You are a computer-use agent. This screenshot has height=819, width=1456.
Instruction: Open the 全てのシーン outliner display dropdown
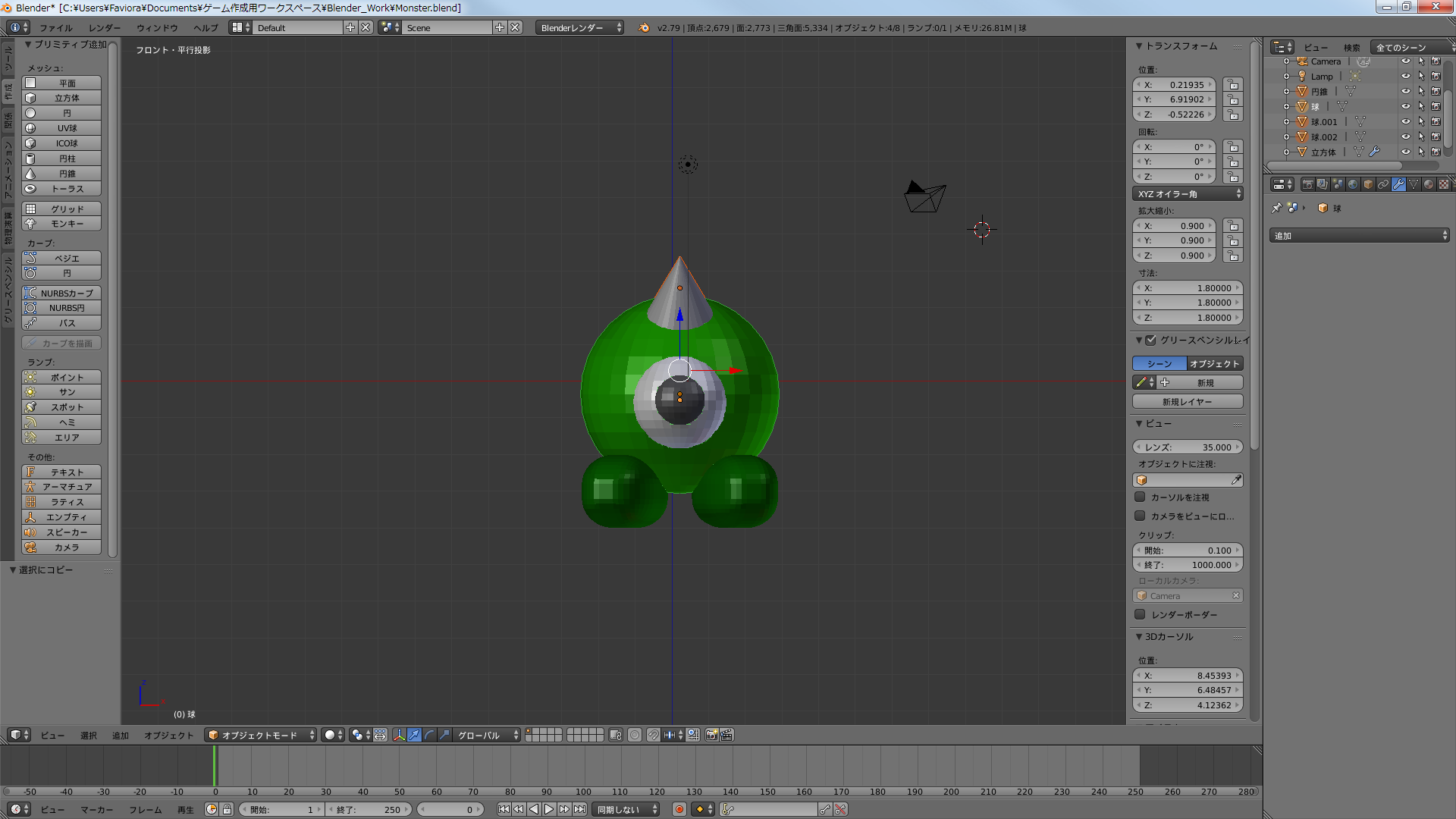pyautogui.click(x=1413, y=47)
